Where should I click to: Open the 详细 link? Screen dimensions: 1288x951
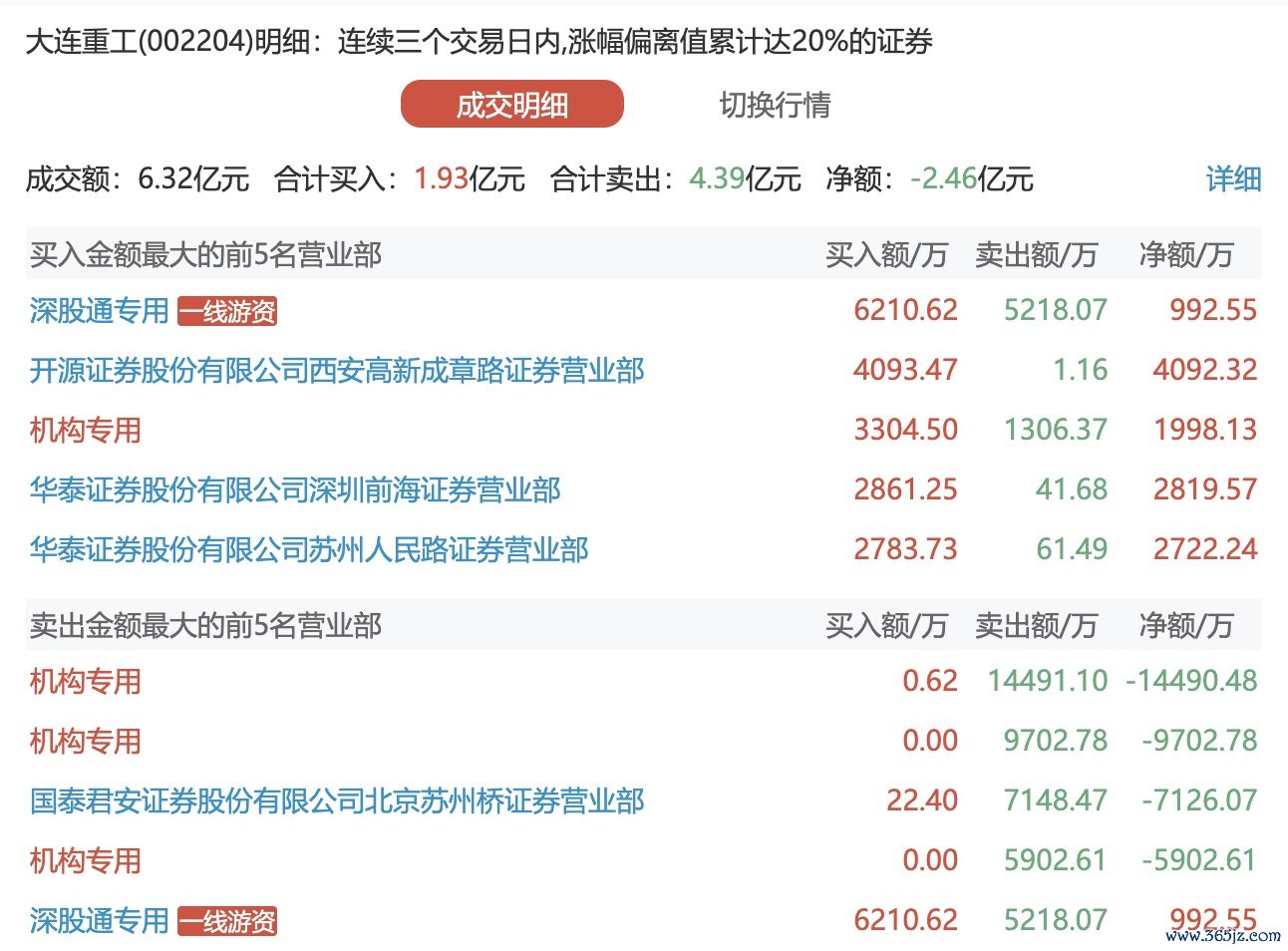tap(1233, 179)
